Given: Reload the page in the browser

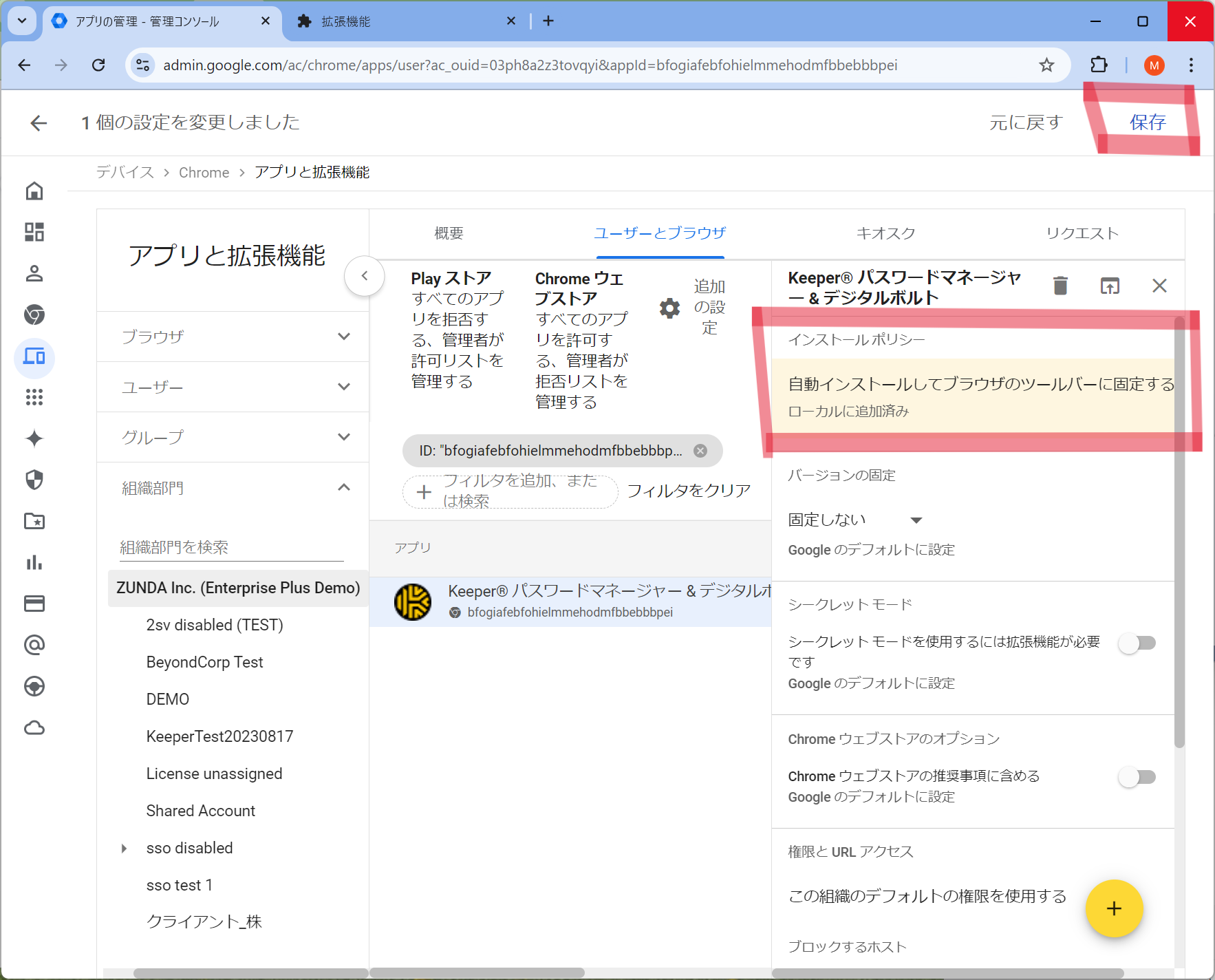Looking at the screenshot, I should click(98, 65).
